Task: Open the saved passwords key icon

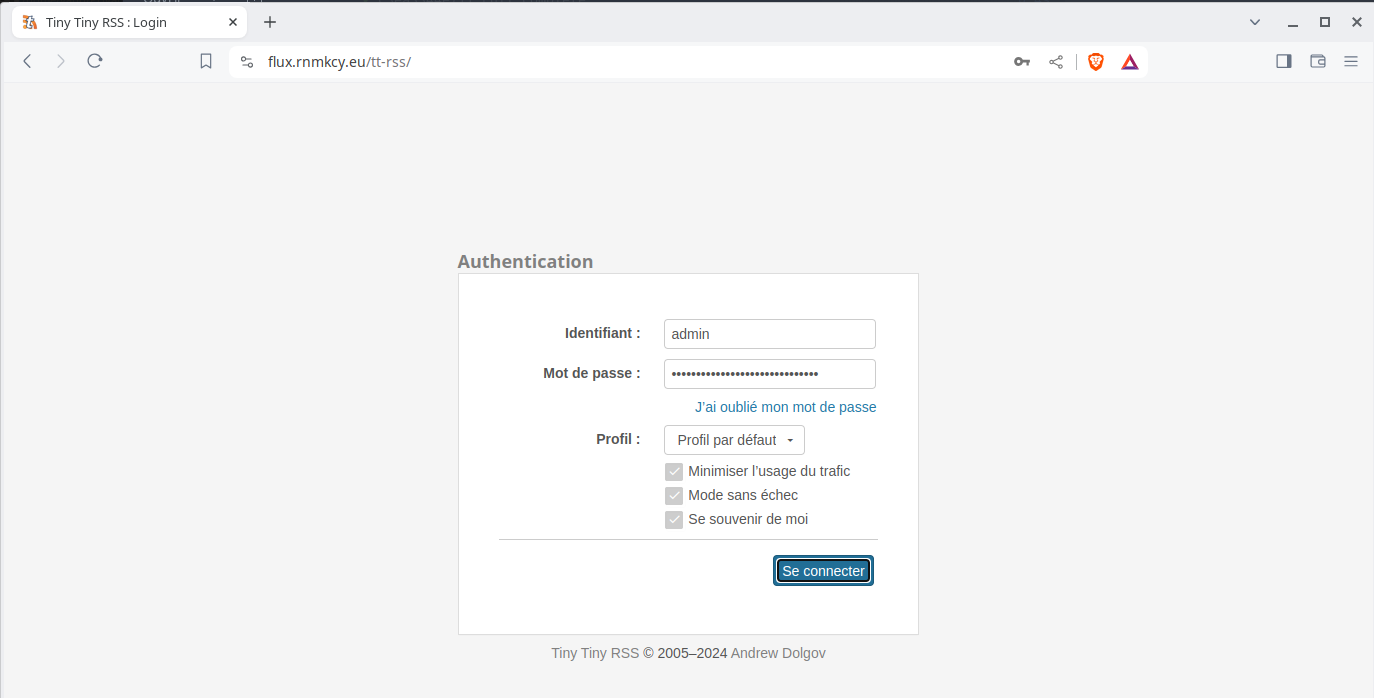Action: [1021, 62]
